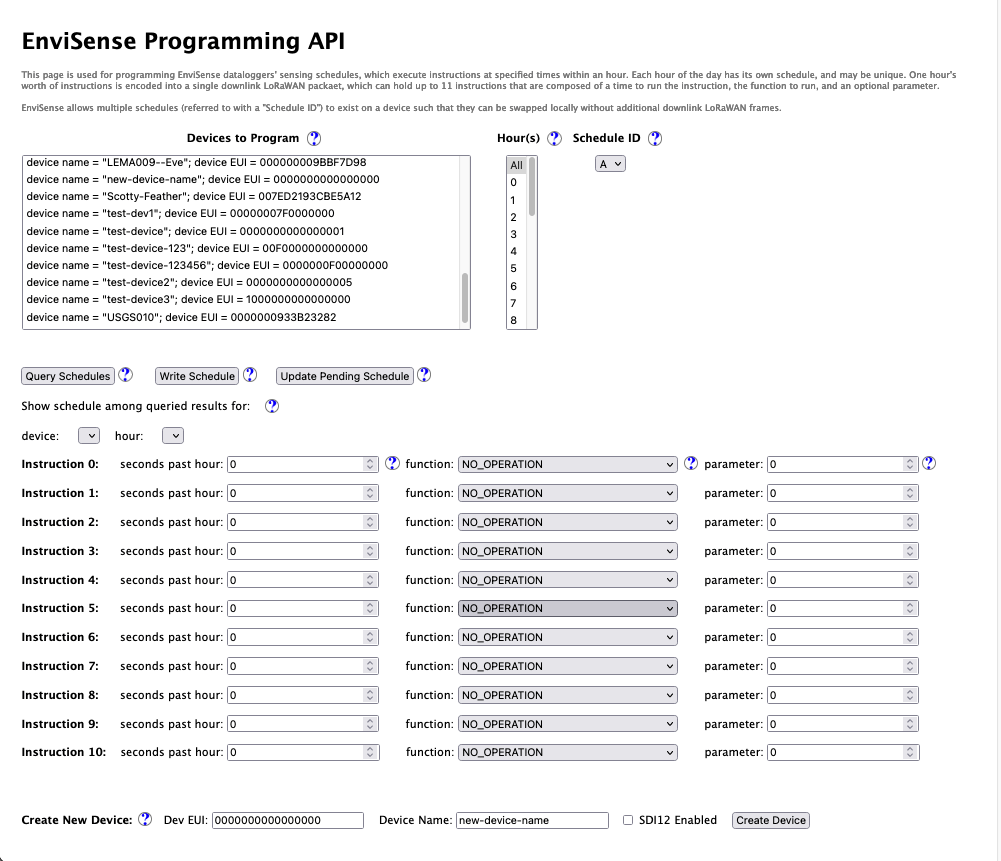1001x861 pixels.
Task: Open help icon after Query Schedules button
Action: pyautogui.click(x=126, y=375)
